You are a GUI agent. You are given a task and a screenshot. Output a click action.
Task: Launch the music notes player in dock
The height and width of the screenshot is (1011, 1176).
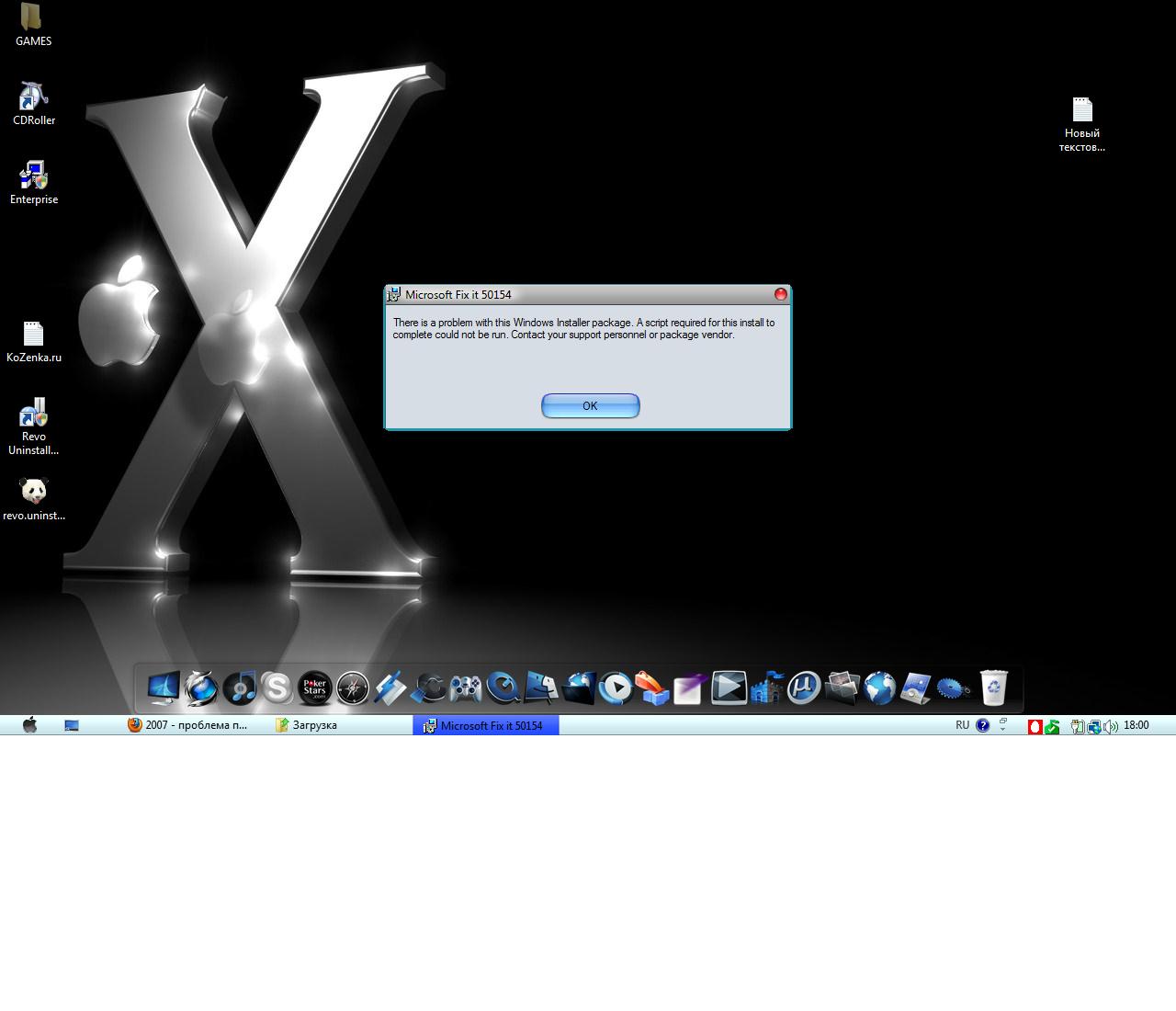(240, 687)
